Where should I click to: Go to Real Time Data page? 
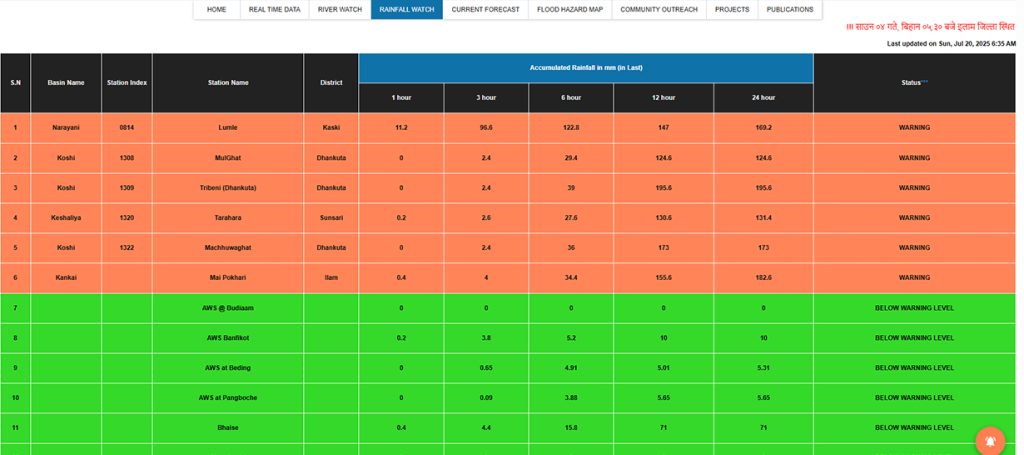point(275,9)
